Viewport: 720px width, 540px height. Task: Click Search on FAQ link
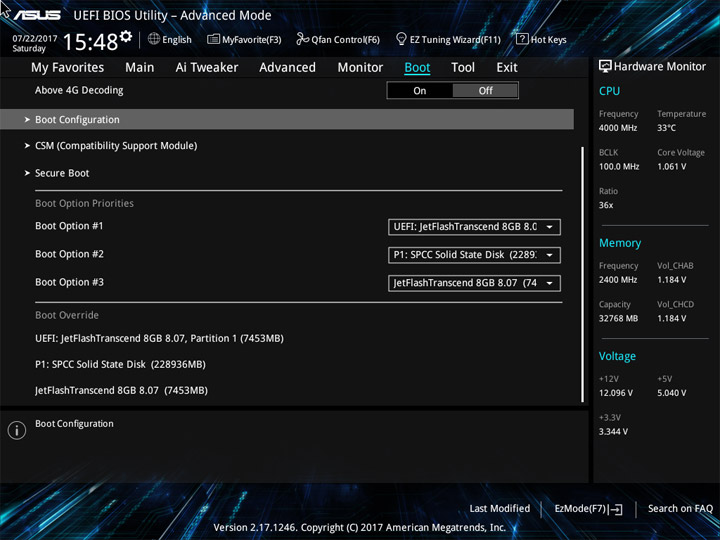(680, 509)
